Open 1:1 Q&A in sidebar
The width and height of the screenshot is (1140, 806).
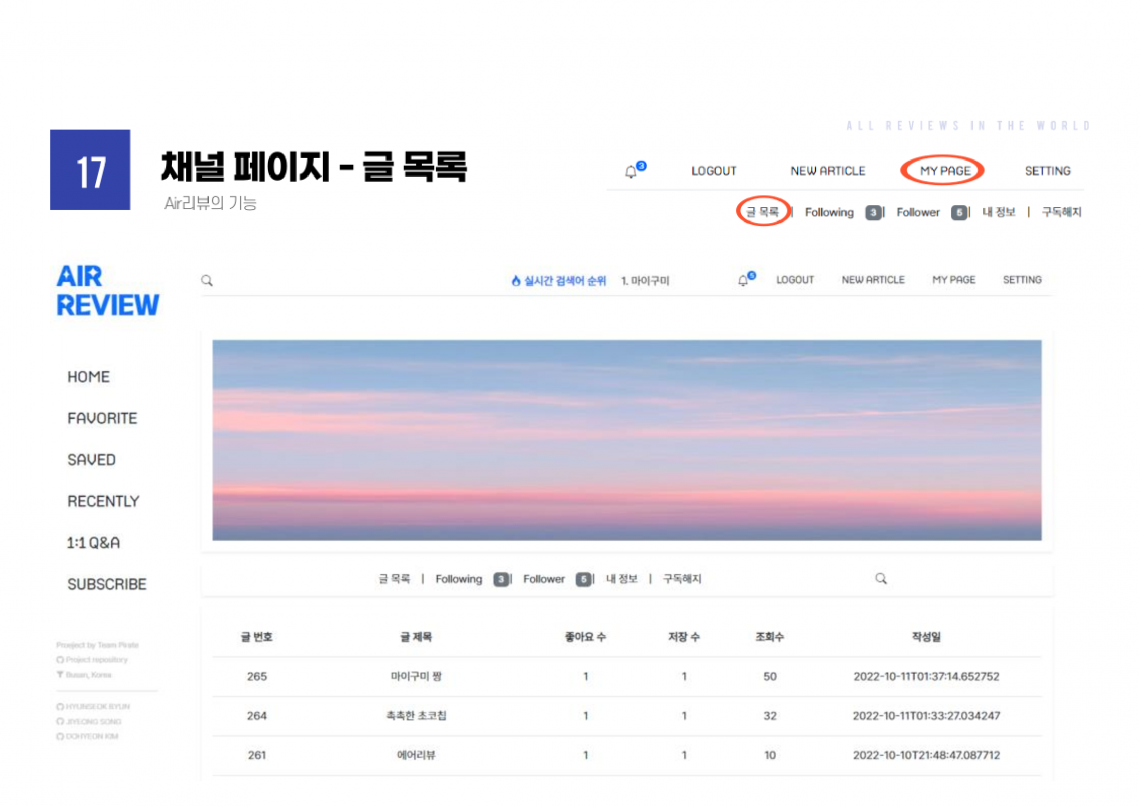(x=93, y=543)
